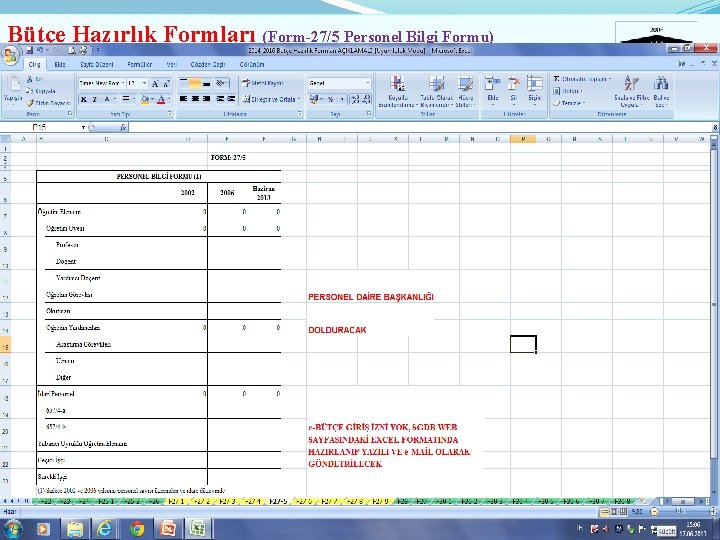Open Hücre Stilleri cell styles

[x=466, y=91]
